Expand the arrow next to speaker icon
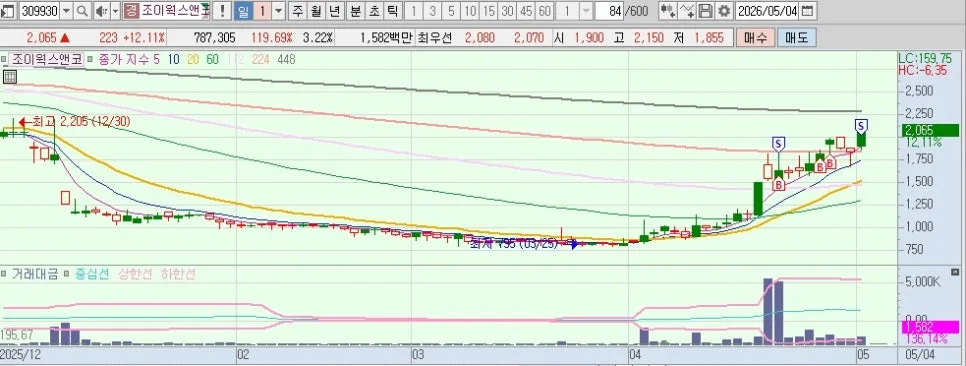Viewport: 966px width, 366px height. tap(115, 10)
